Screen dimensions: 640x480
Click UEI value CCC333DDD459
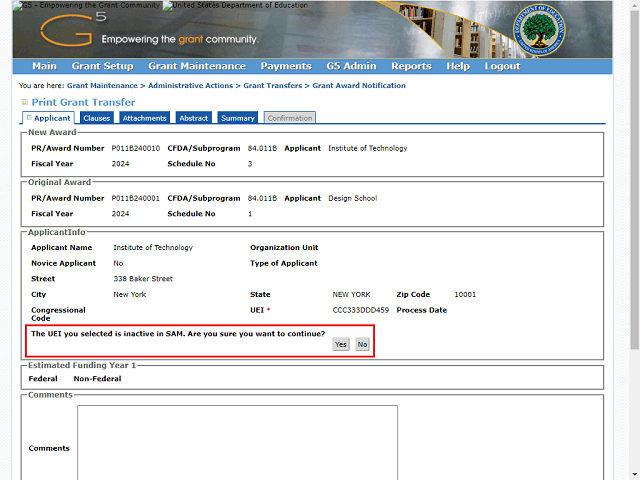[x=361, y=310]
